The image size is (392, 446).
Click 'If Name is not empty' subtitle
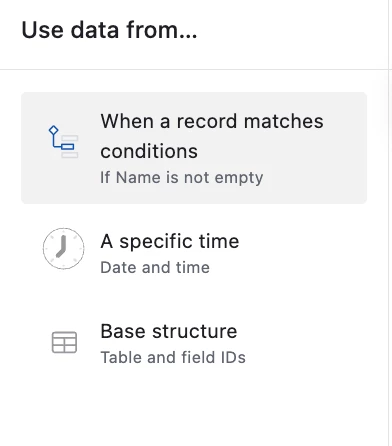(182, 177)
